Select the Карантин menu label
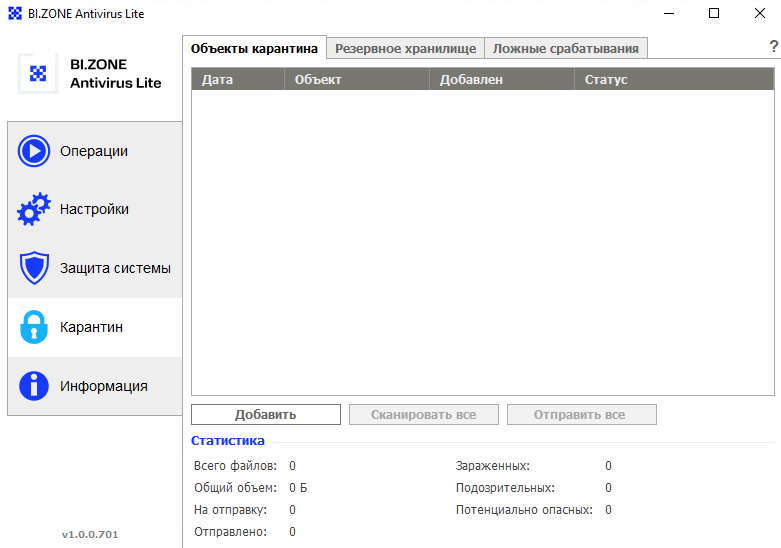Viewport: 781px width, 548px height. (x=91, y=327)
